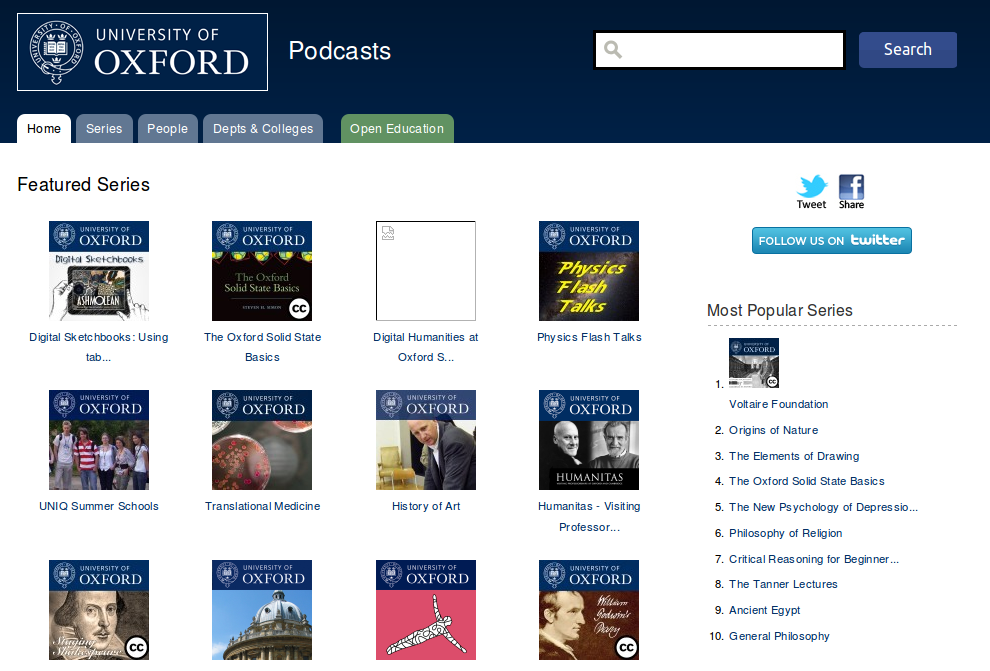990x671 pixels.
Task: Open the Home tab
Action: [x=44, y=129]
